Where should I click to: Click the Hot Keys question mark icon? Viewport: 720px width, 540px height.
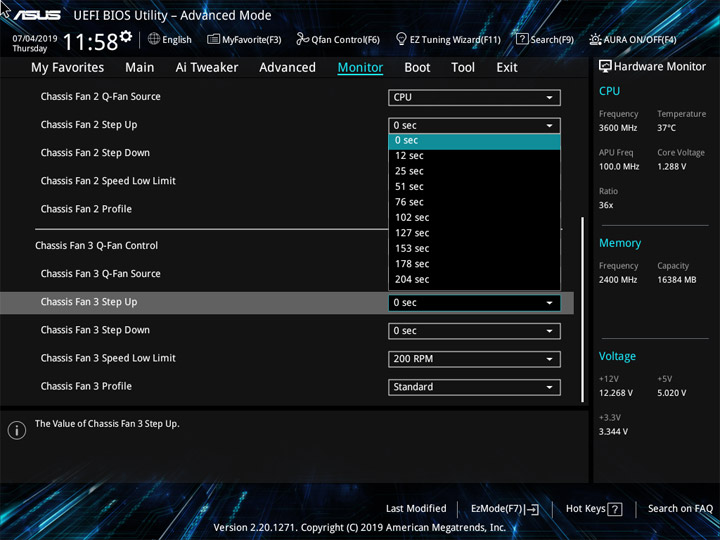pos(614,509)
